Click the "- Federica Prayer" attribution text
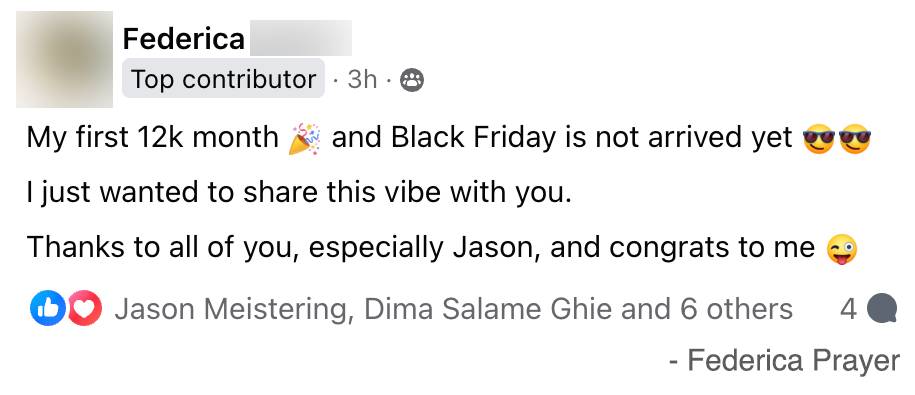Screen dimensions: 915x395 point(784,361)
